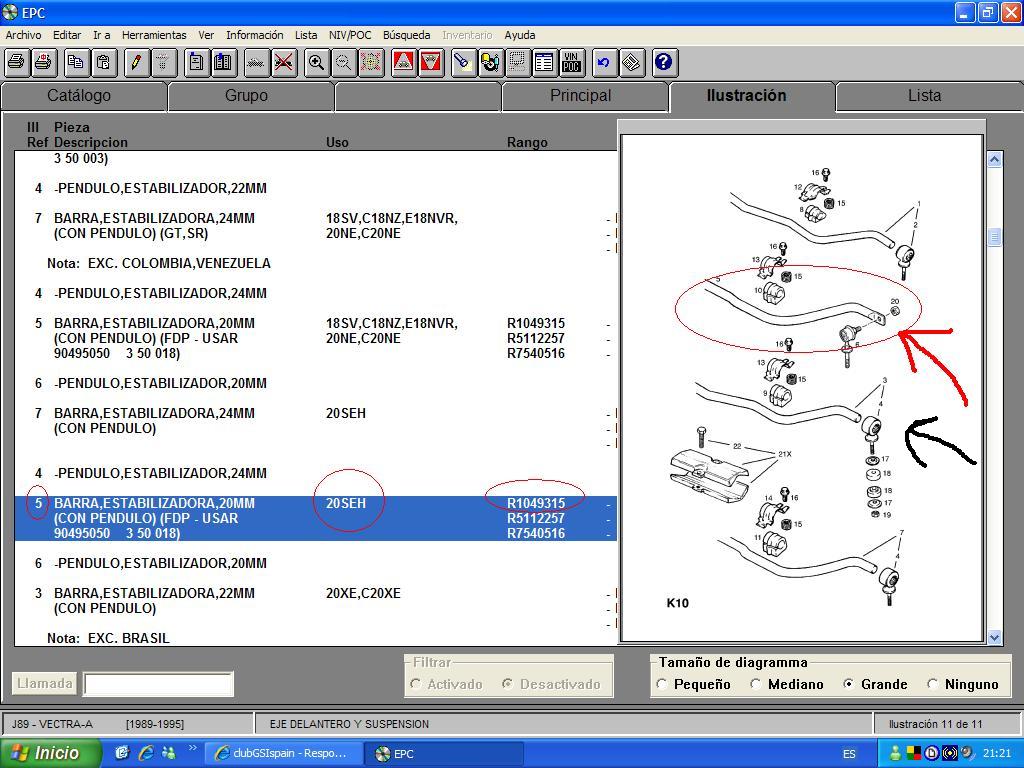The height and width of the screenshot is (768, 1024).
Task: Open help with the question mark icon
Action: 665,62
